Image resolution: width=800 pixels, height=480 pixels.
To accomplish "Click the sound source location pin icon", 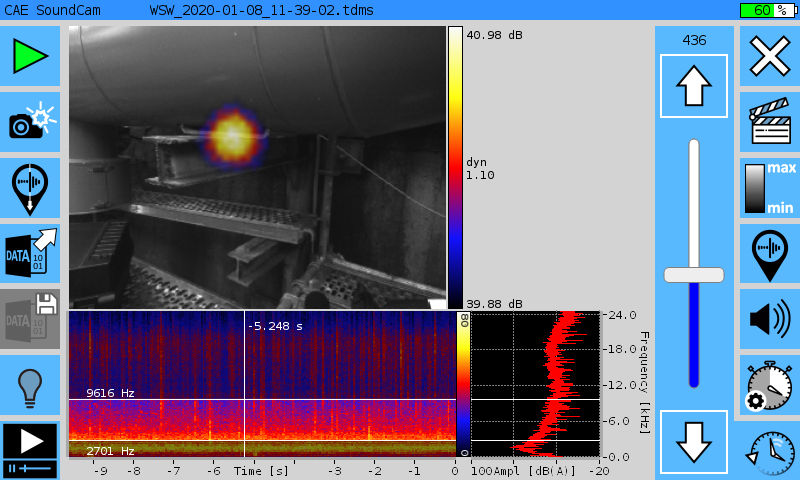I will coord(770,253).
